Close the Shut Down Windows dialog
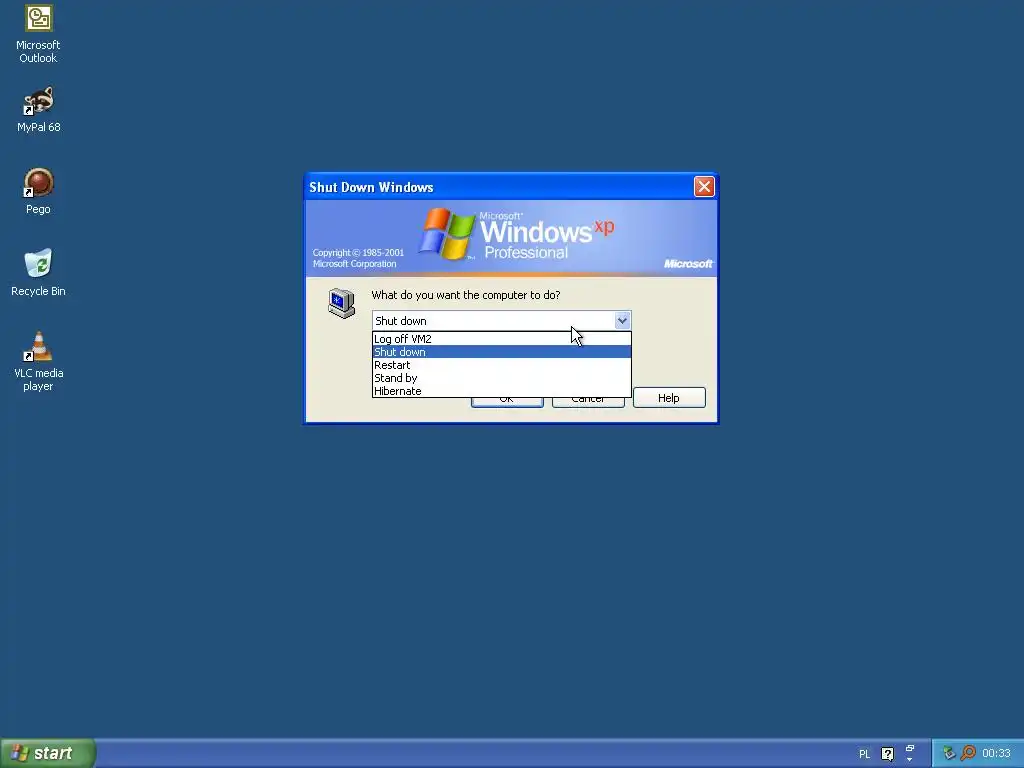Viewport: 1024px width, 768px height. click(704, 187)
